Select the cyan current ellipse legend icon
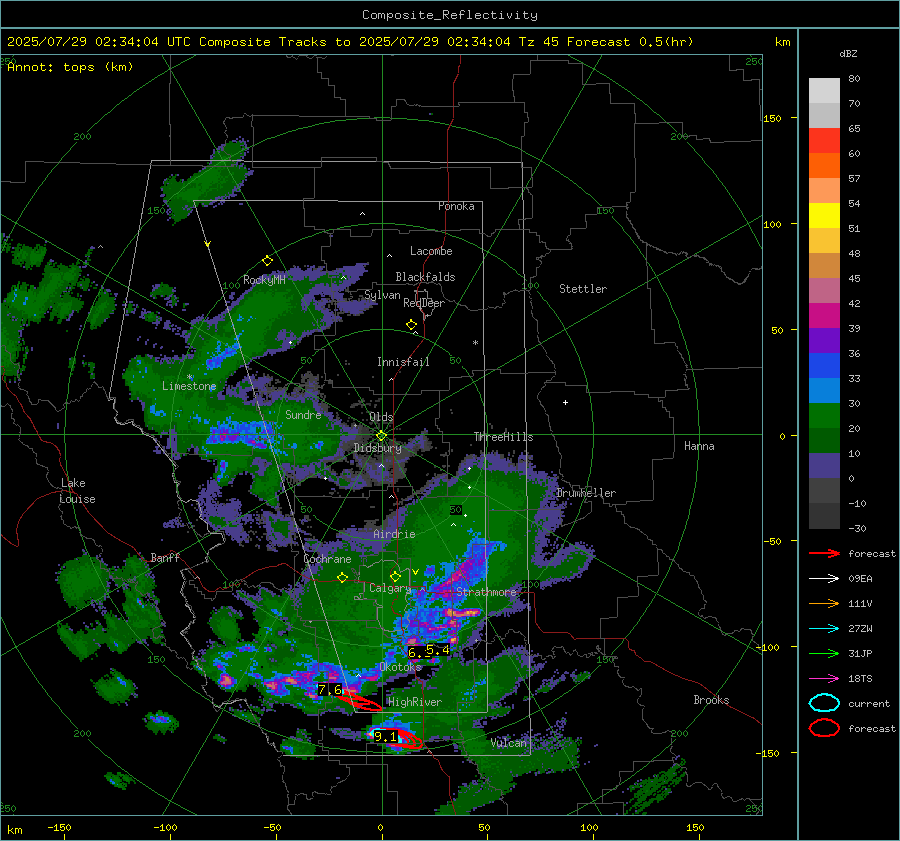The image size is (900, 841). 824,703
